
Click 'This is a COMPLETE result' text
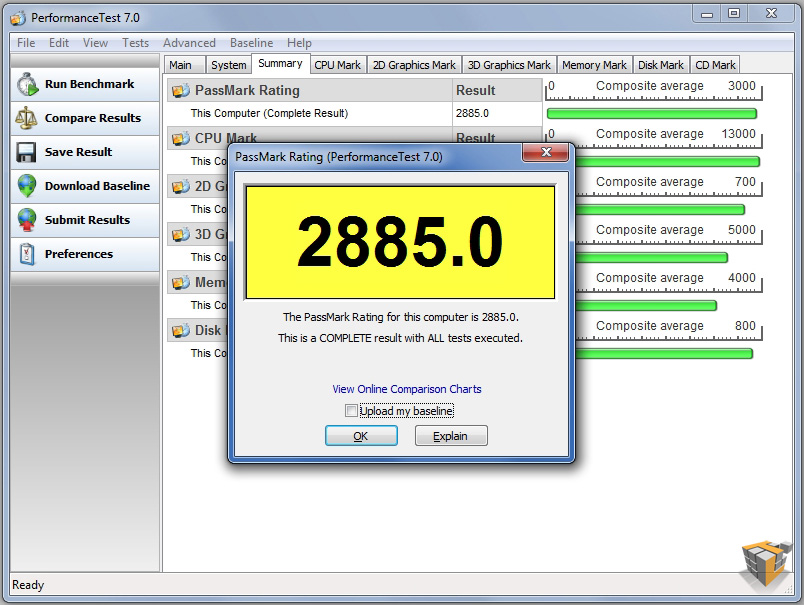click(x=400, y=338)
